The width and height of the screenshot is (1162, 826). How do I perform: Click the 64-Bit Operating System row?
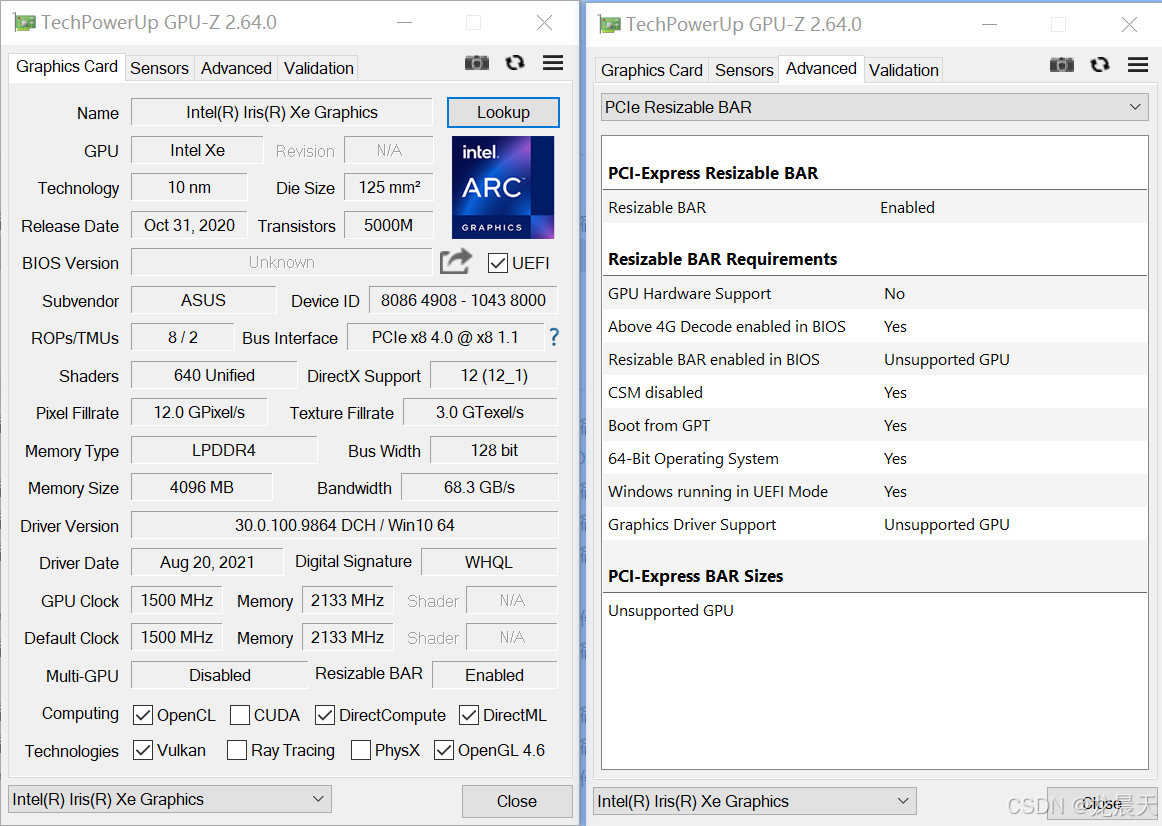874,459
